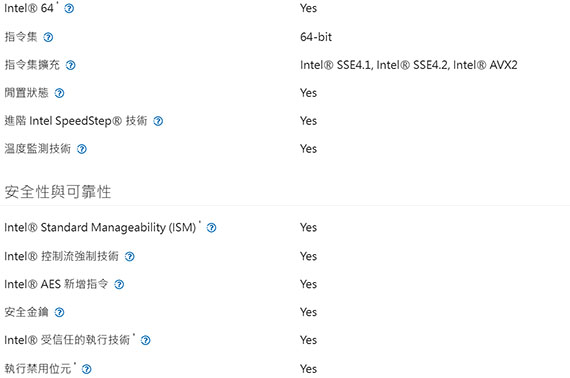Click help icon beside Intel Standard Manageability (ISM)
This screenshot has height=378, width=570.
click(211, 228)
